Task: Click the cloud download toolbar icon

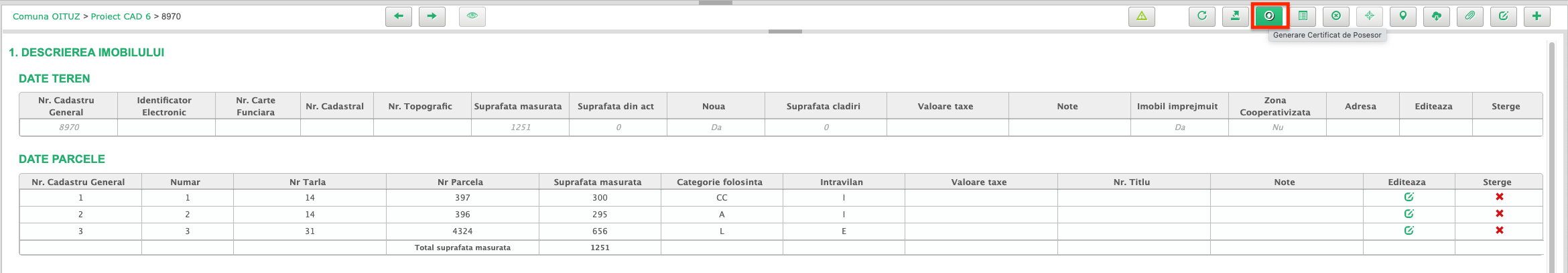Action: (1436, 16)
